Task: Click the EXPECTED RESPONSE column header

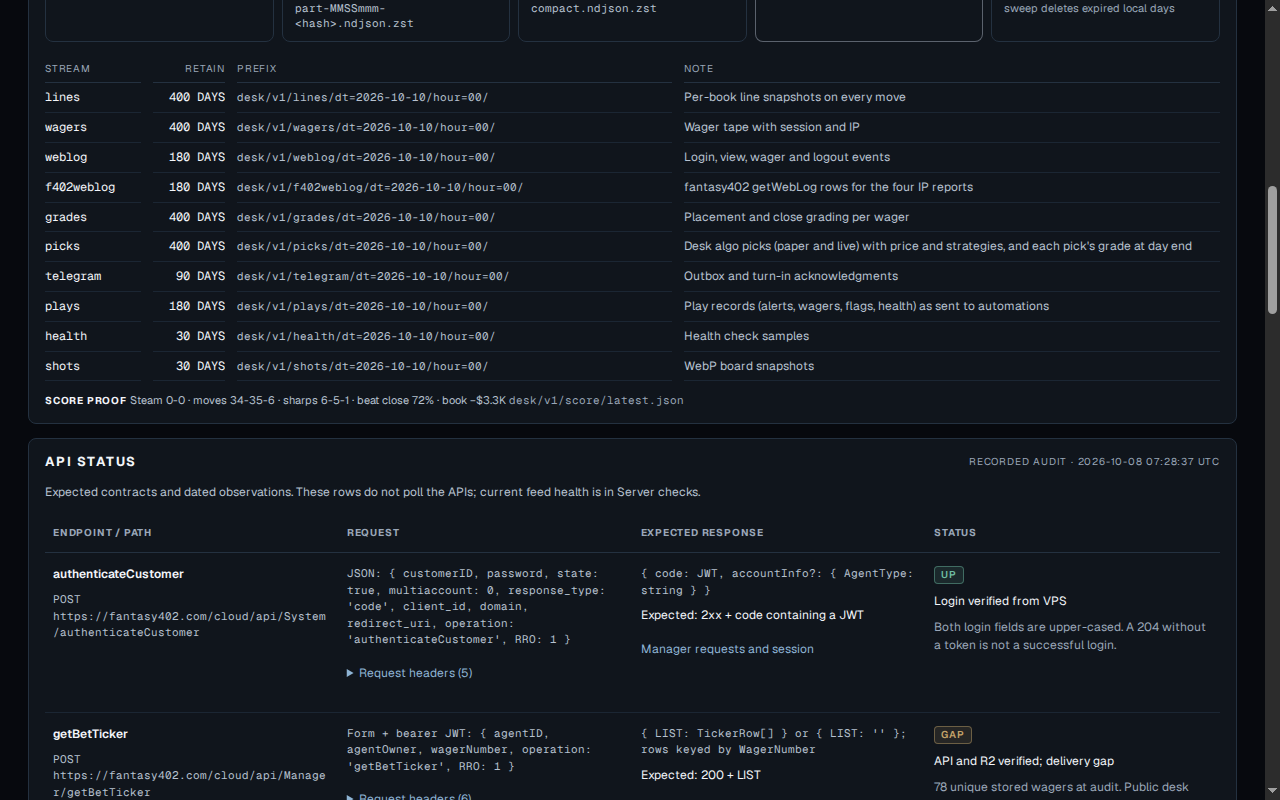Action: click(x=702, y=533)
